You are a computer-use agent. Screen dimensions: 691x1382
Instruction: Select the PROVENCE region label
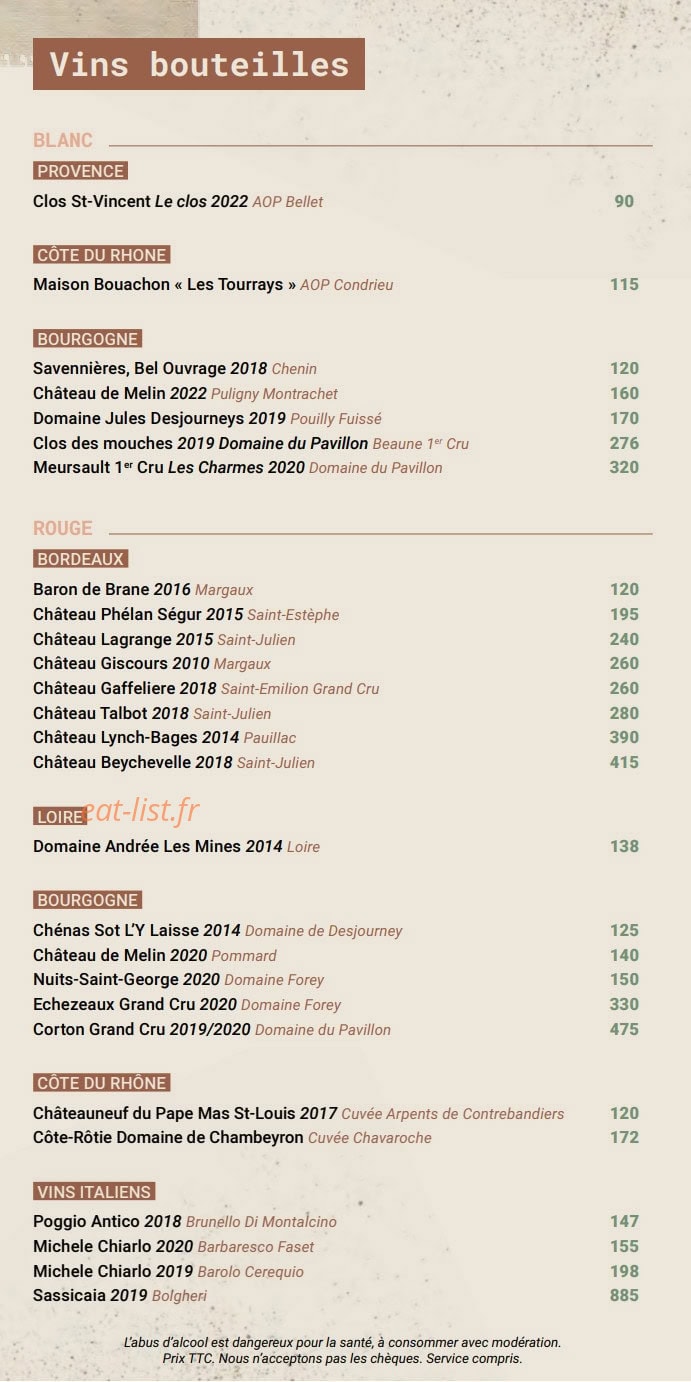point(80,171)
